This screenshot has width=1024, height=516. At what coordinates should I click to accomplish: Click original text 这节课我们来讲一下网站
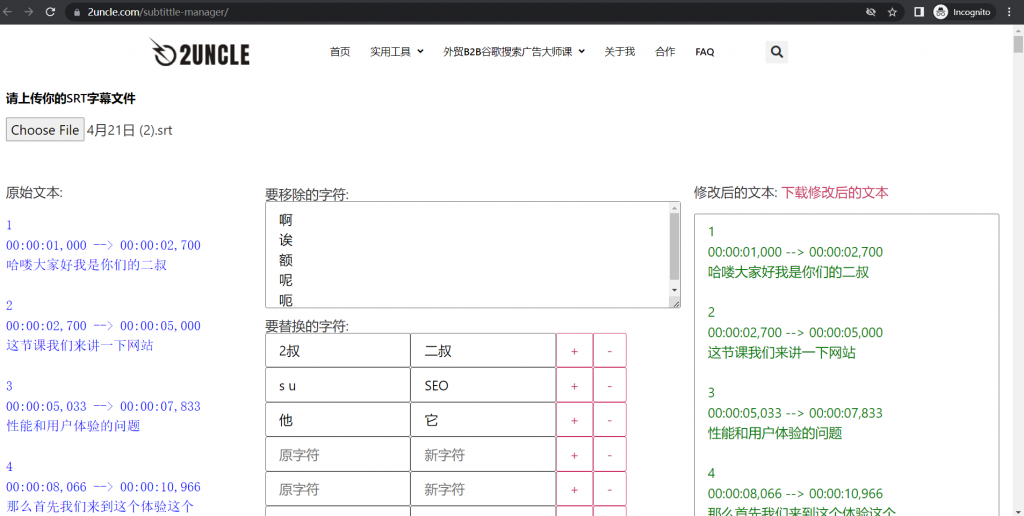[x=80, y=345]
